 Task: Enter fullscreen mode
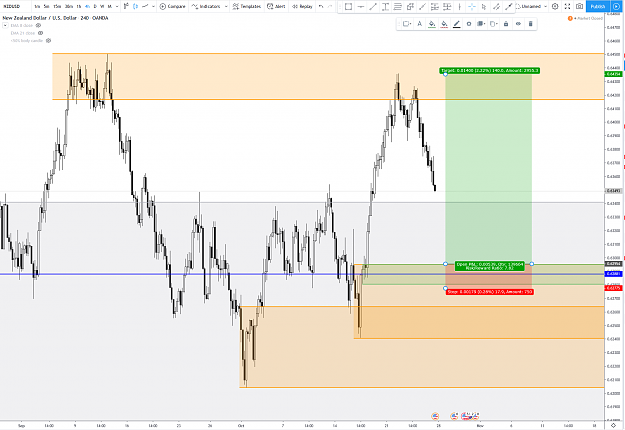click(x=567, y=6)
